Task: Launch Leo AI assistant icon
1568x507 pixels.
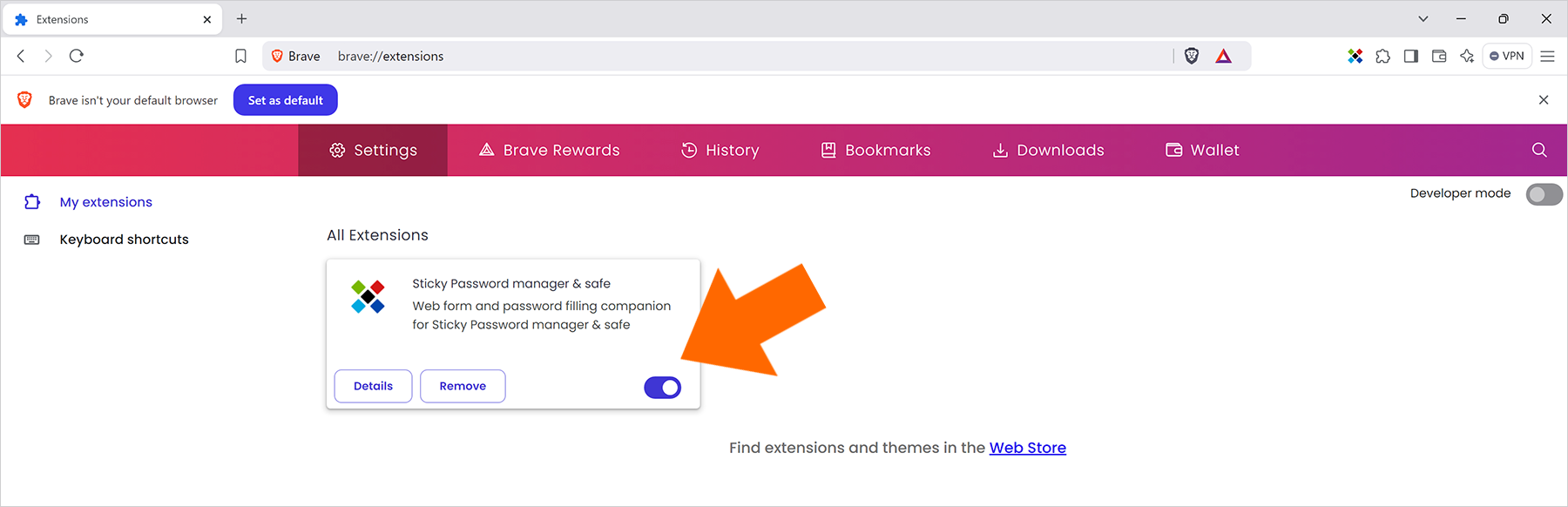Action: (x=1467, y=56)
